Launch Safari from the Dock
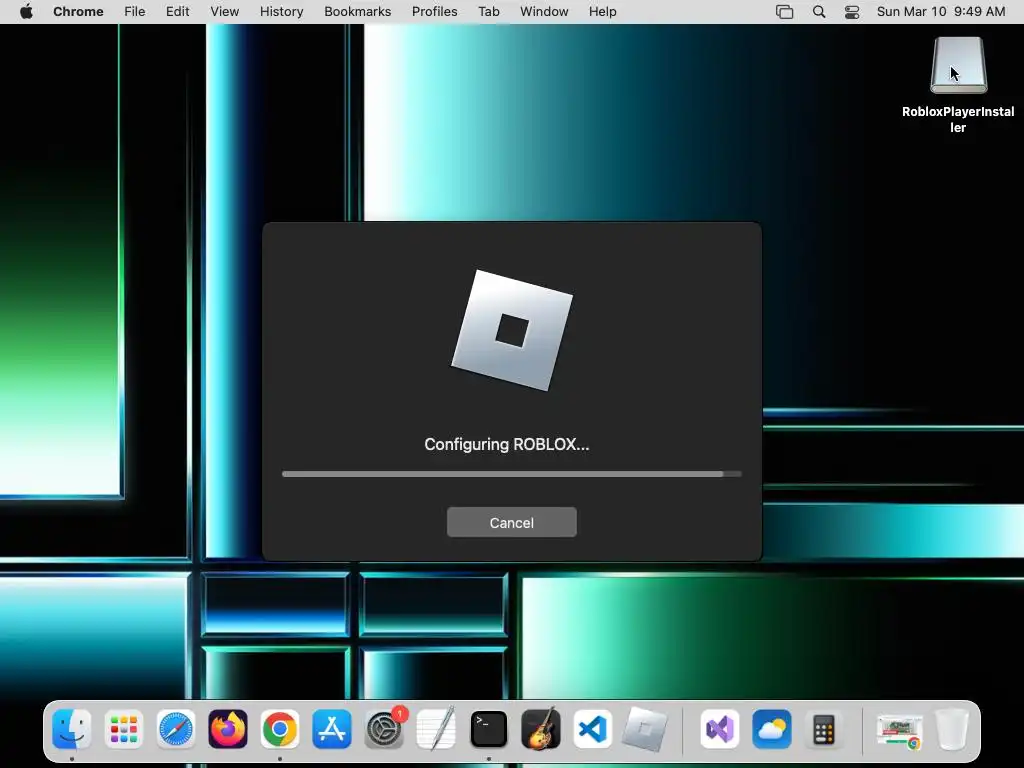The height and width of the screenshot is (768, 1024). point(176,729)
